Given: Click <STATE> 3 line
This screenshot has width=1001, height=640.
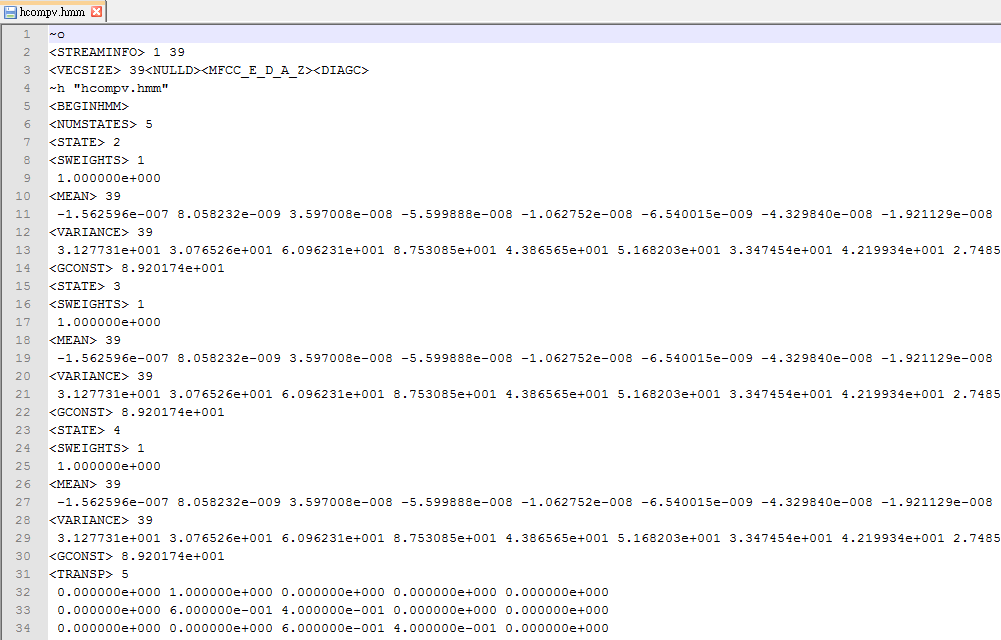Looking at the screenshot, I should tap(85, 286).
